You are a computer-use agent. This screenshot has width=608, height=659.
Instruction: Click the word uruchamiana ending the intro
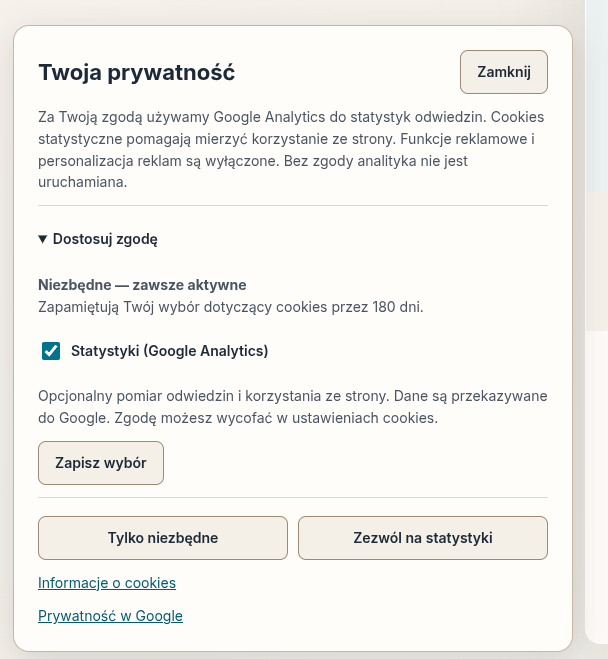(x=82, y=182)
